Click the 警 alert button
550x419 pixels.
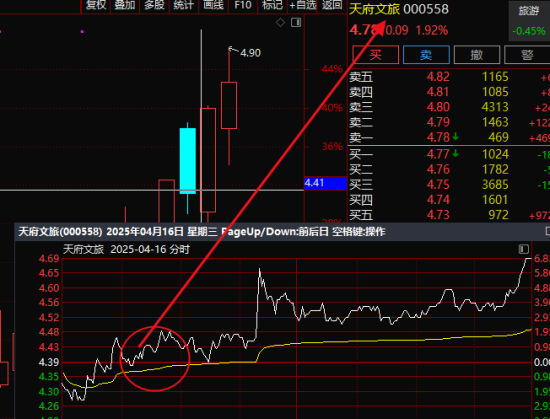[x=527, y=55]
